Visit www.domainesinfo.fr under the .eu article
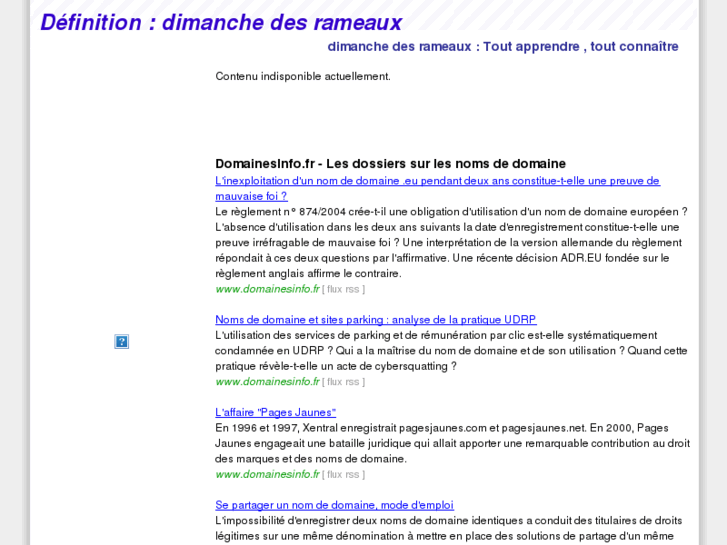 tap(268, 289)
